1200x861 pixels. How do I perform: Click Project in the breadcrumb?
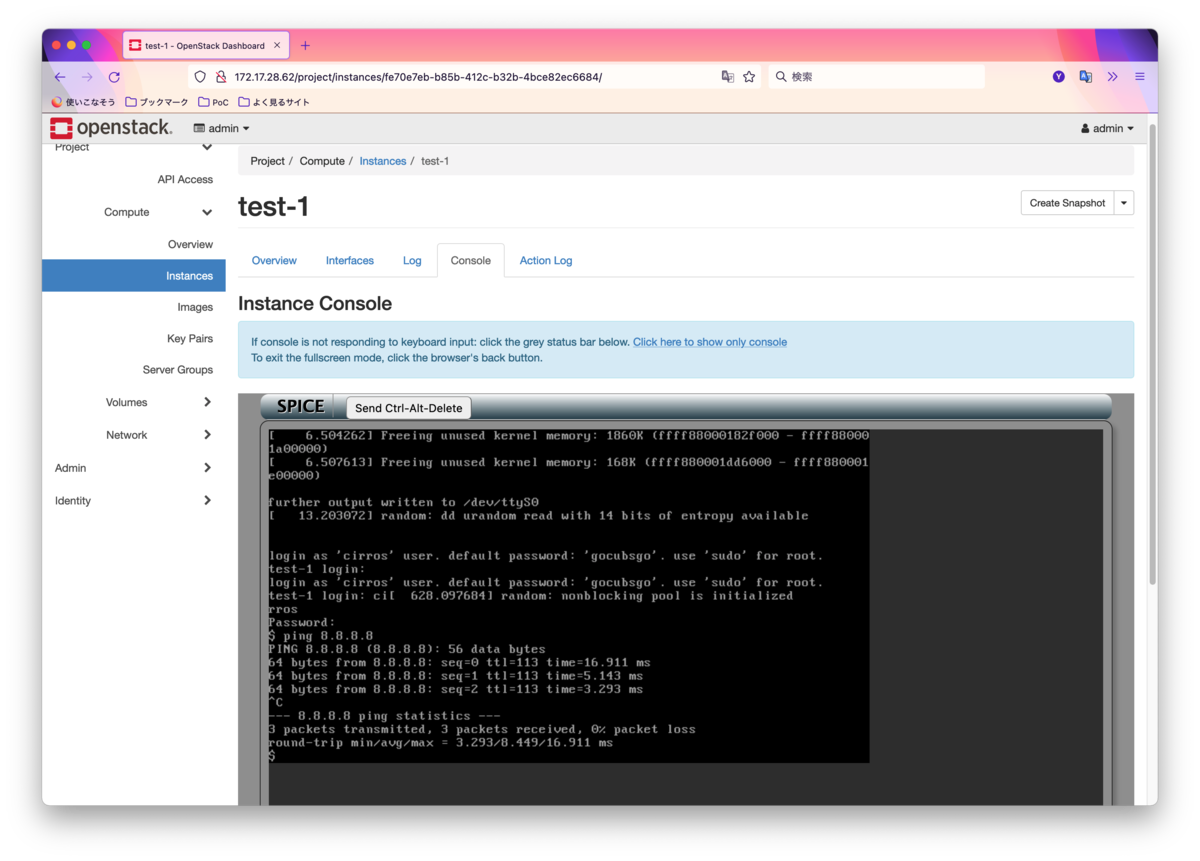coord(267,161)
